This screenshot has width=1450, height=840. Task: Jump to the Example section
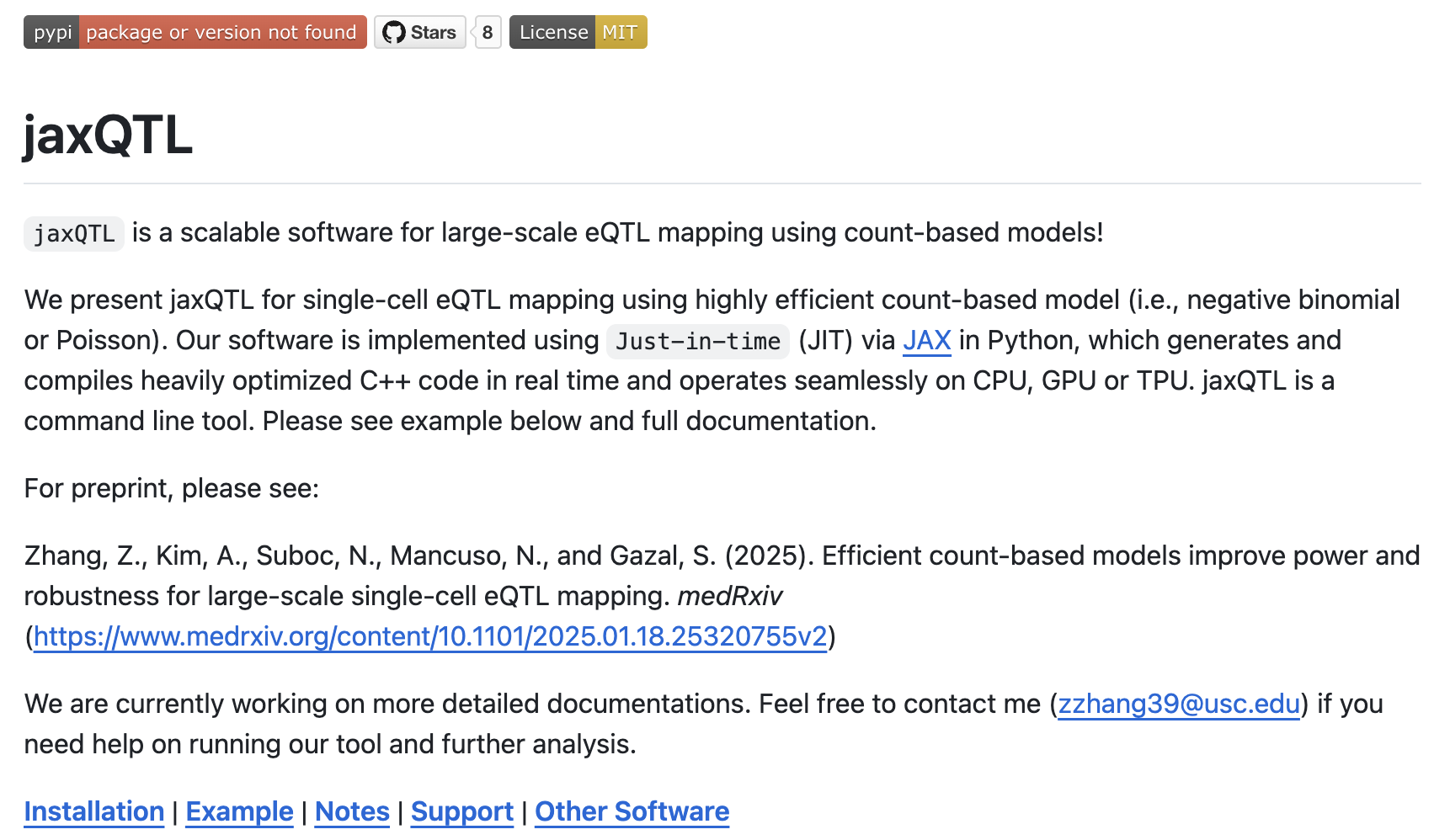[x=239, y=811]
